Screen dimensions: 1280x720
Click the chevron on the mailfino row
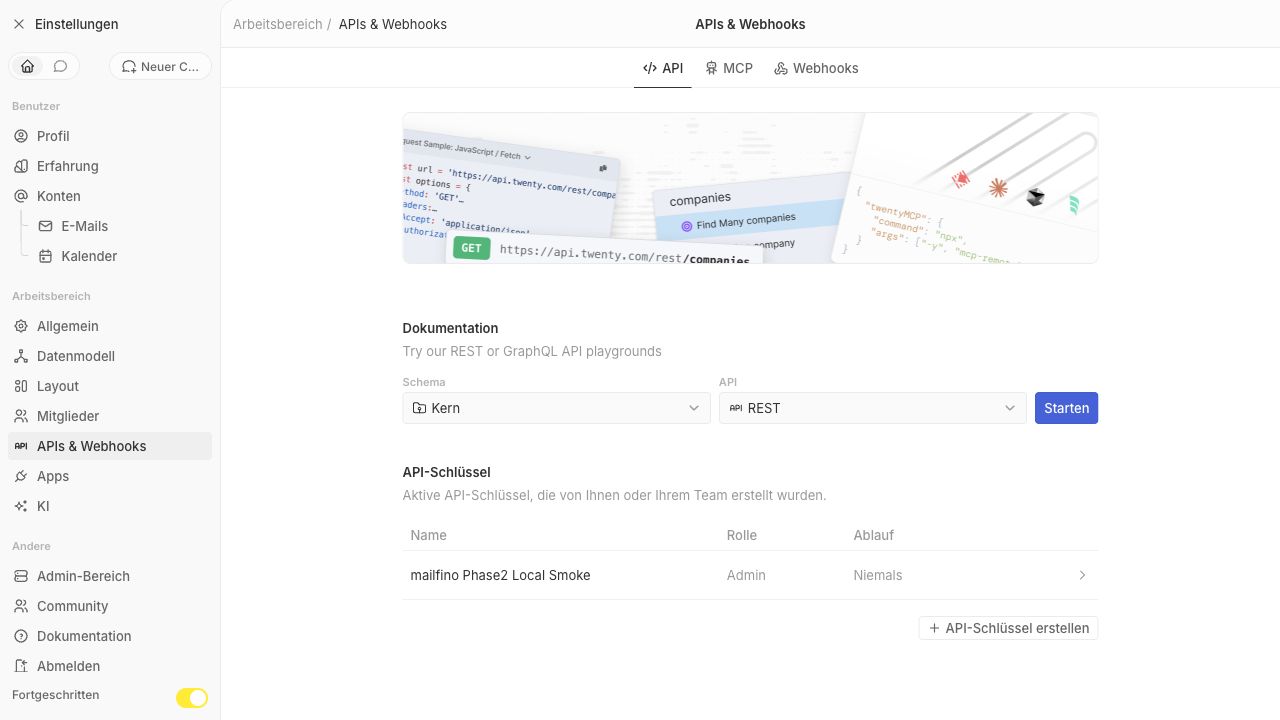(x=1082, y=575)
